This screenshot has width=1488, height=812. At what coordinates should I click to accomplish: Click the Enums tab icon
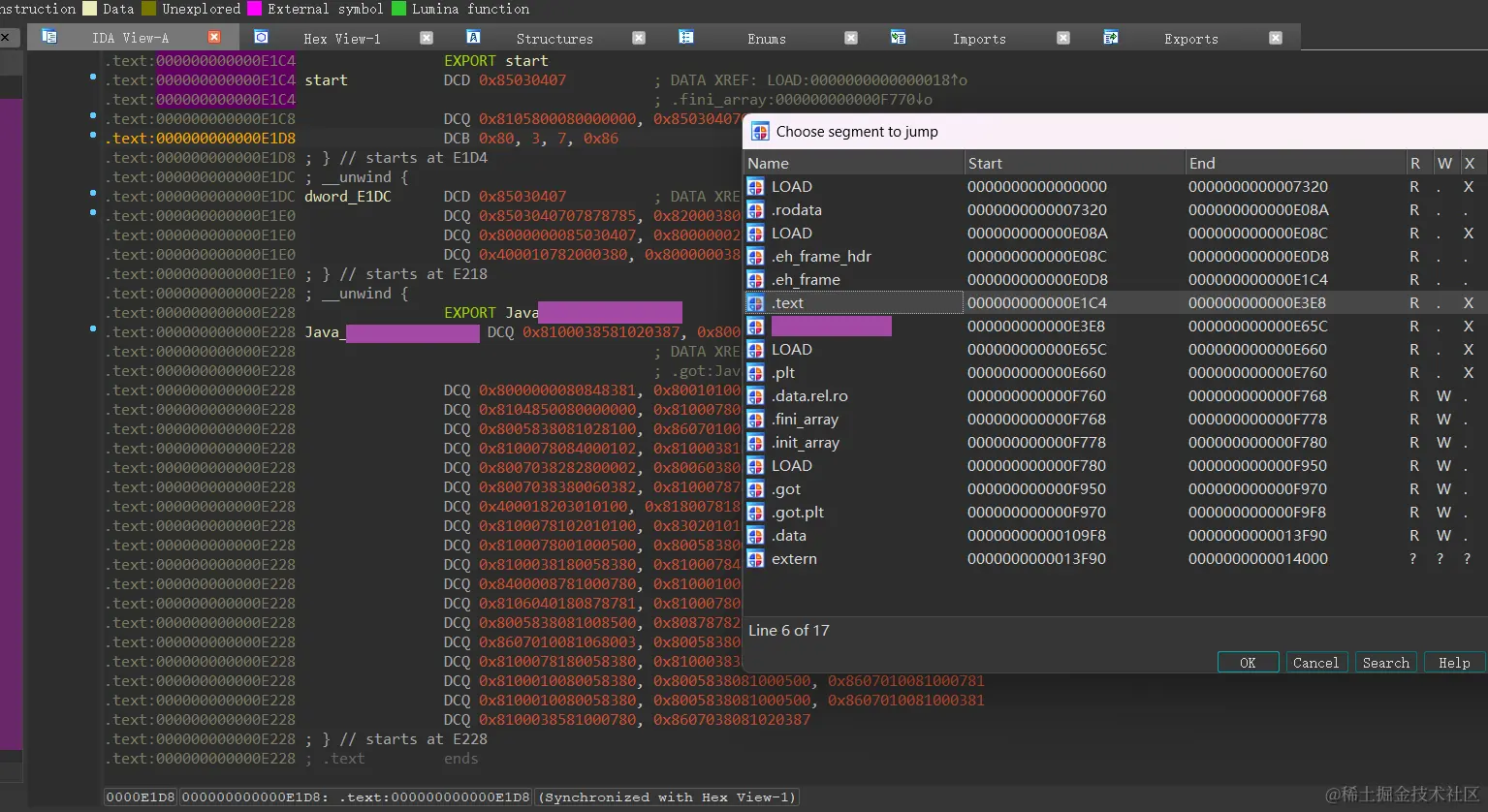tap(685, 37)
